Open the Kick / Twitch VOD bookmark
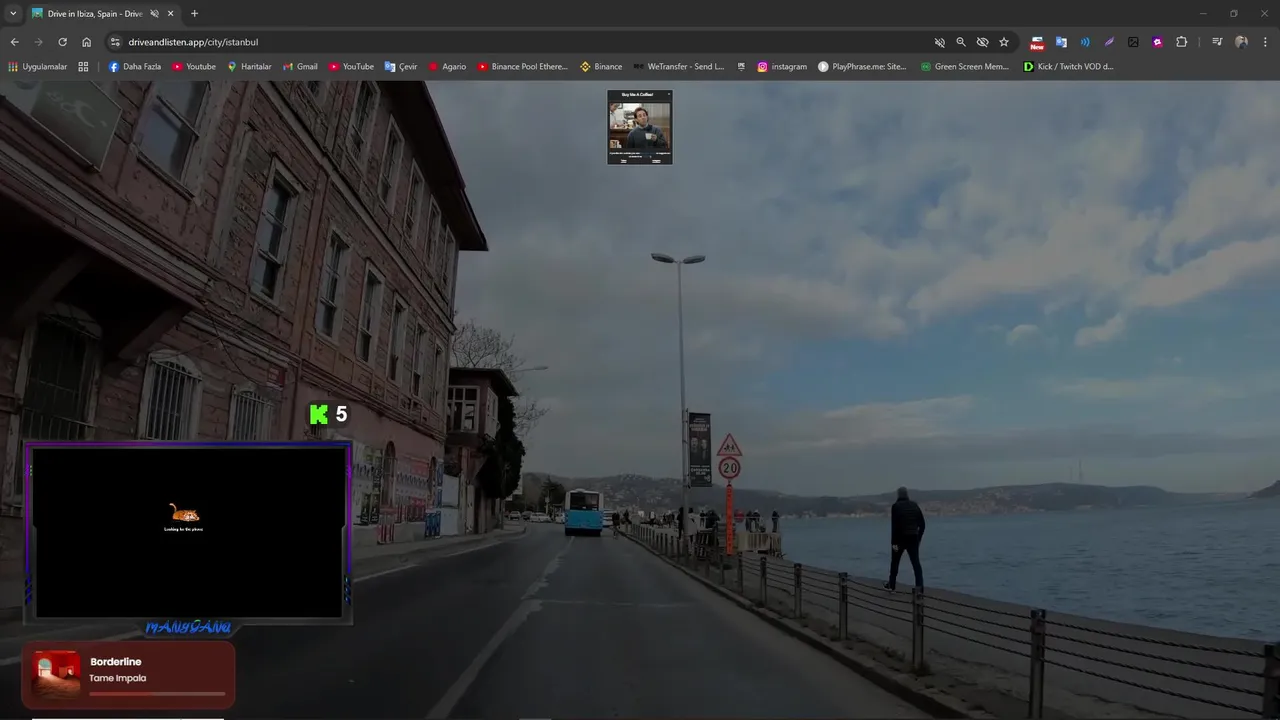The width and height of the screenshot is (1280, 720). click(1068, 67)
